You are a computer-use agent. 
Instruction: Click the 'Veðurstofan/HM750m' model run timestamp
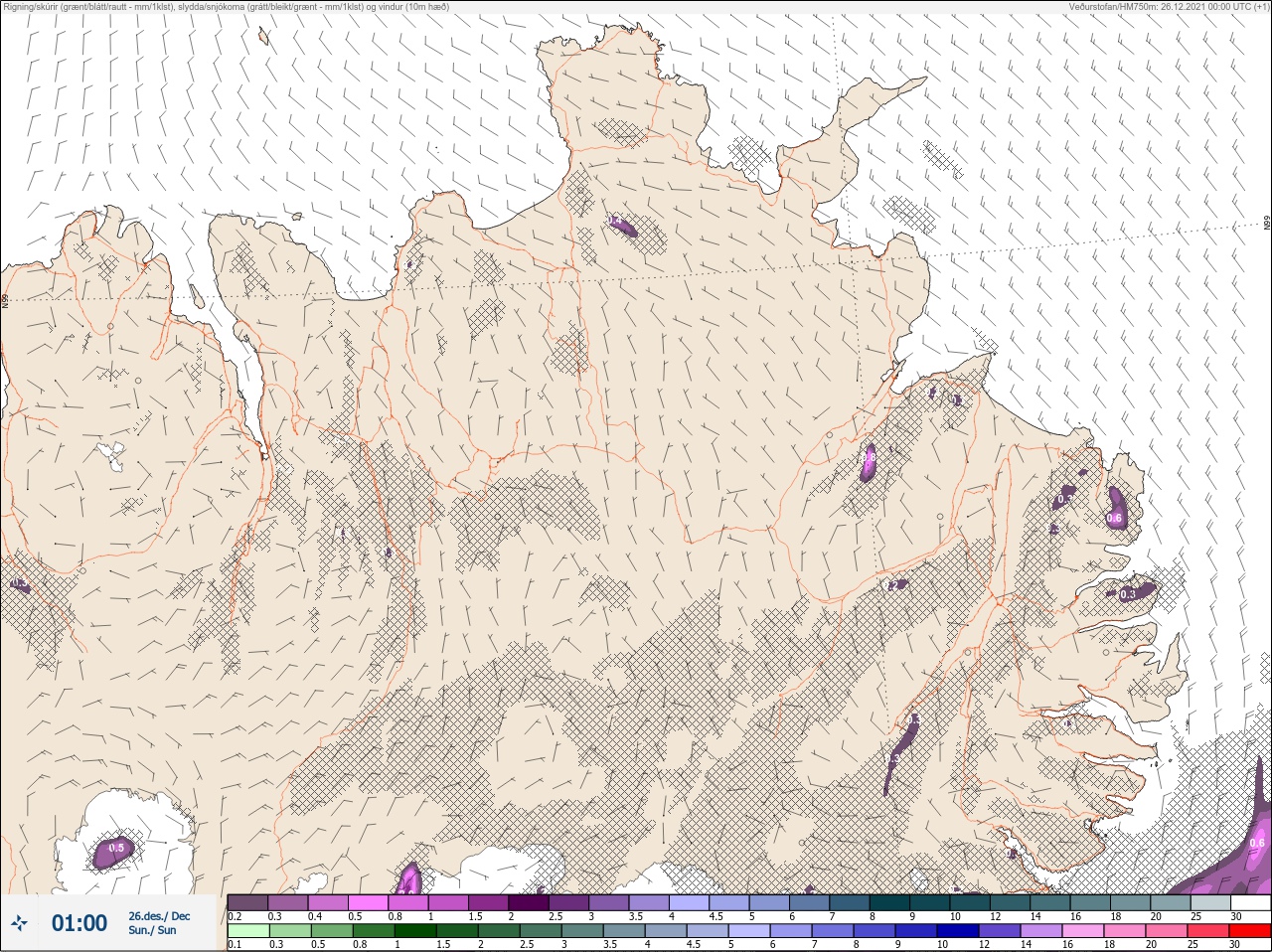click(x=1169, y=7)
